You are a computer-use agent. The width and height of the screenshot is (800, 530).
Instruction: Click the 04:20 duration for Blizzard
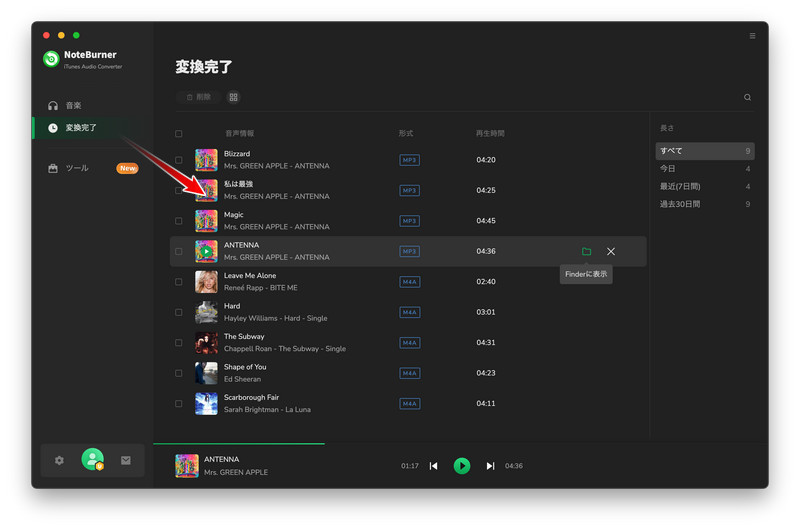pos(486,160)
